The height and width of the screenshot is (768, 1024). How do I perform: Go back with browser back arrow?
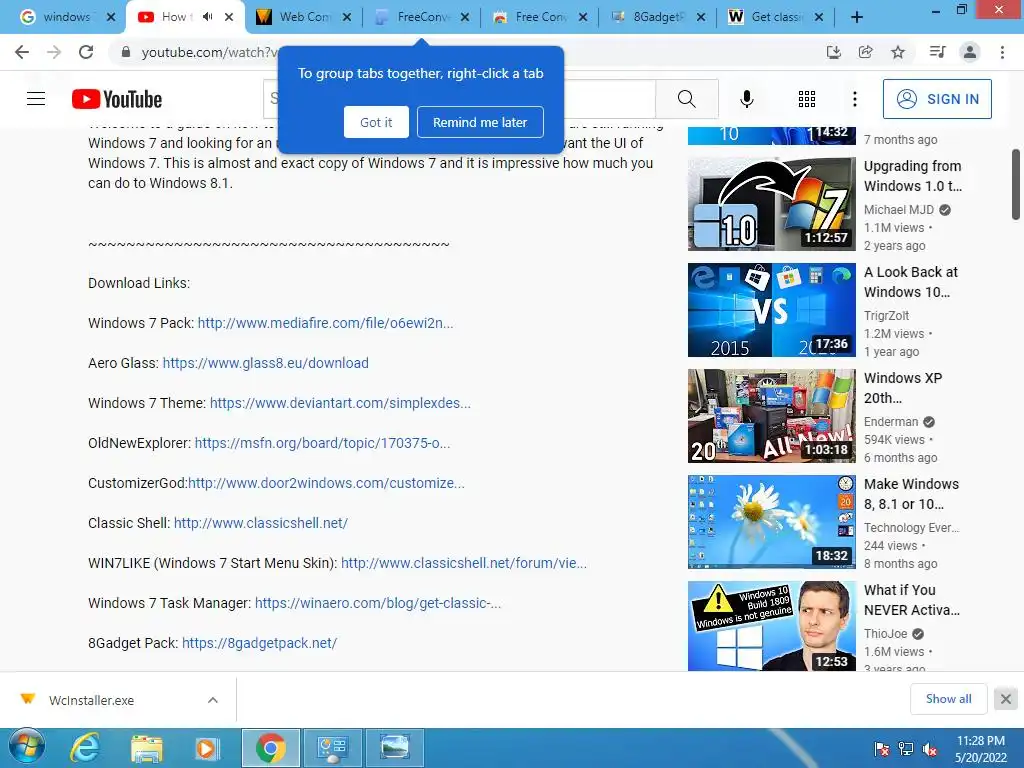click(x=22, y=52)
